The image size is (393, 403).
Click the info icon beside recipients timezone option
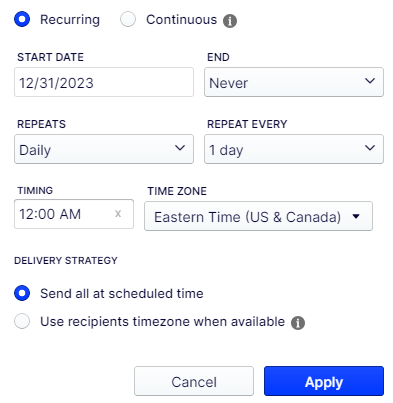pyautogui.click(x=298, y=323)
